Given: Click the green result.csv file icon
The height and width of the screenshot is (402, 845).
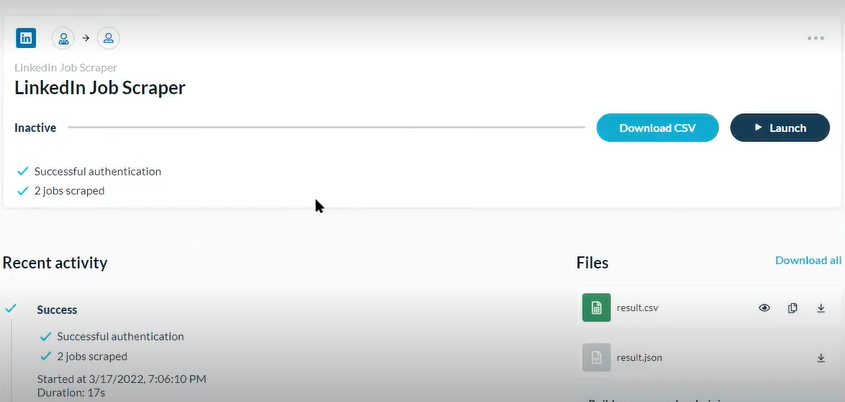Looking at the screenshot, I should coord(597,308).
